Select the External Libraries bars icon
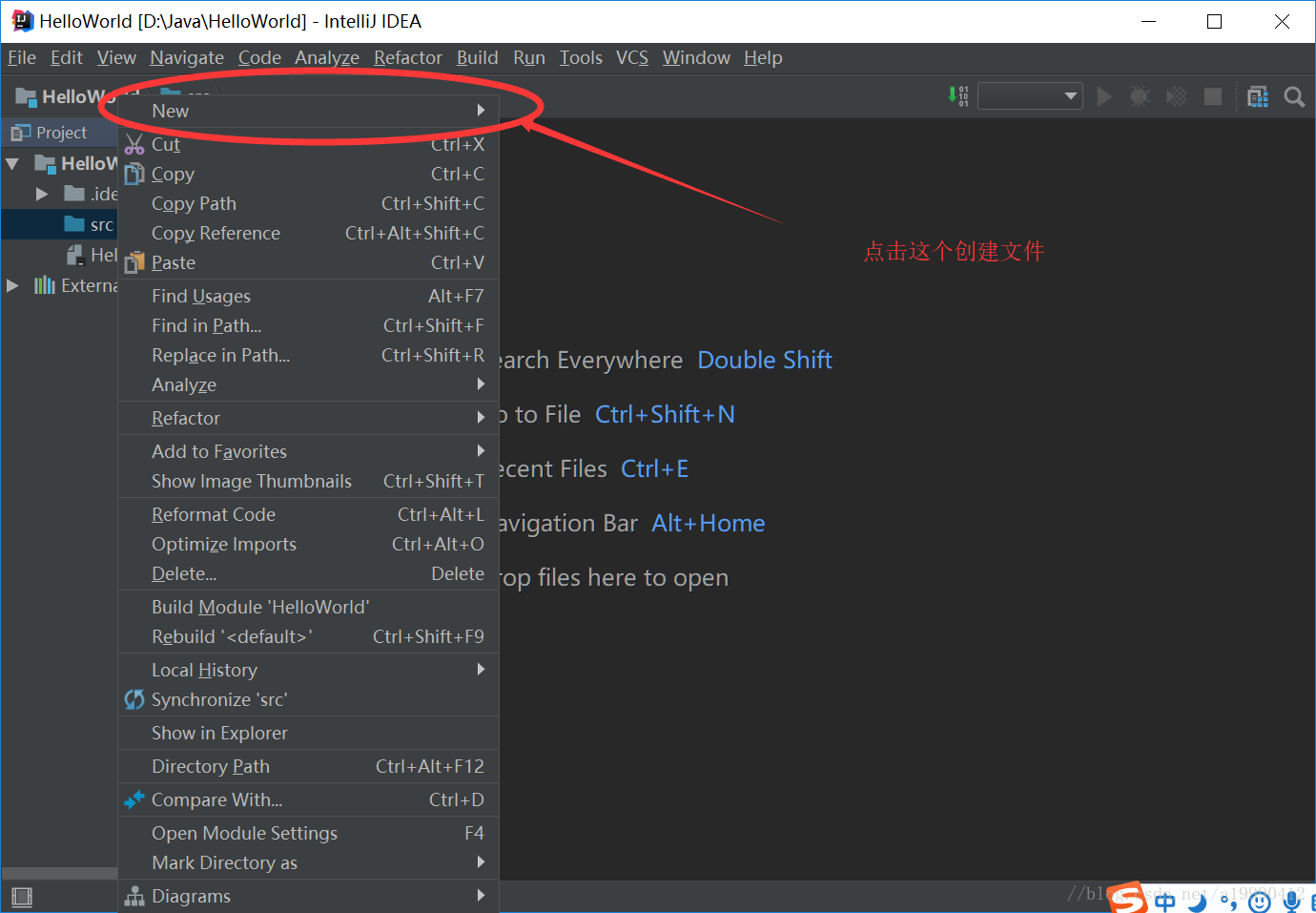Screen dimensions: 1316x913 pyautogui.click(x=44, y=285)
